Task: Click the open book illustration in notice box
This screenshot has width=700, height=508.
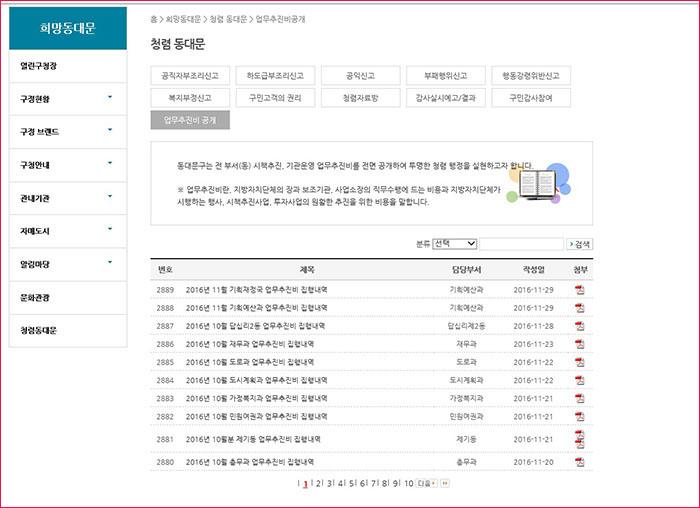Action: pyautogui.click(x=538, y=184)
